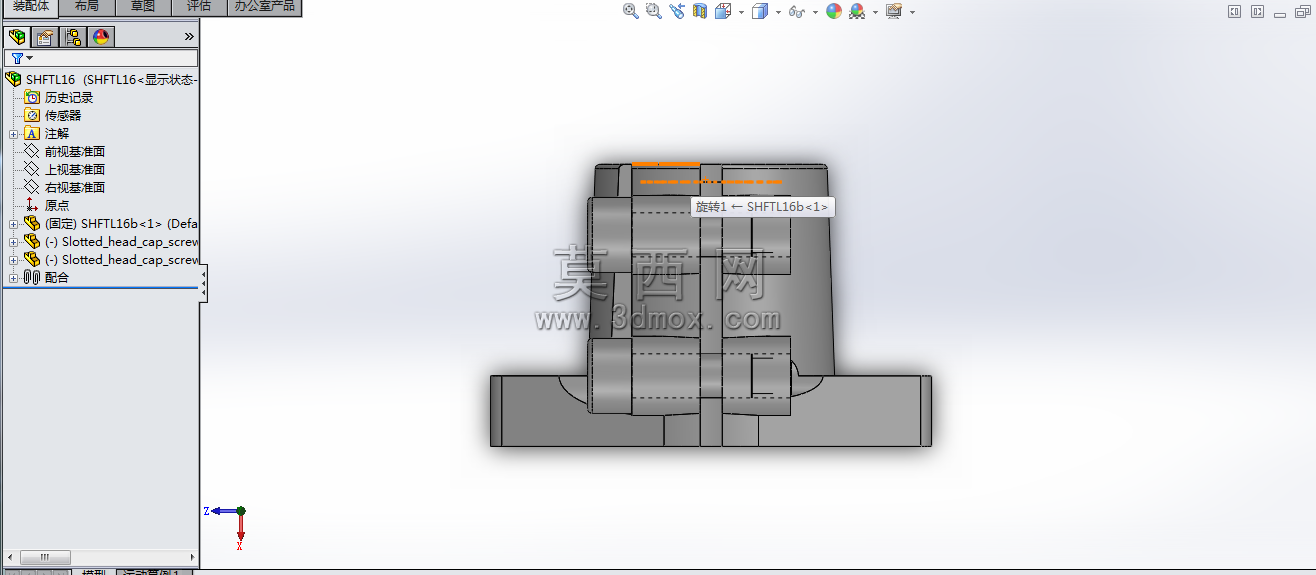Select the Zoom to Area tool
This screenshot has height=575, width=1316.
point(654,11)
